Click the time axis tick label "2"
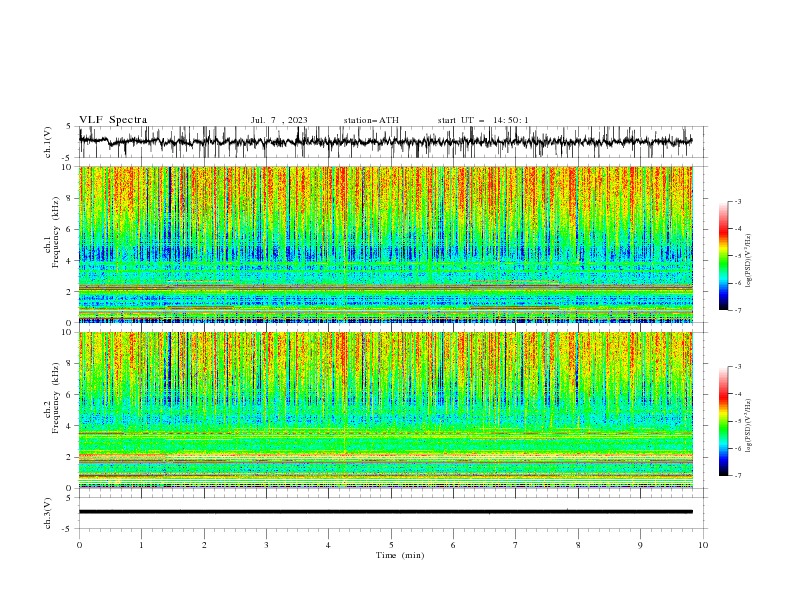The height and width of the screenshot is (612, 792). (x=204, y=545)
